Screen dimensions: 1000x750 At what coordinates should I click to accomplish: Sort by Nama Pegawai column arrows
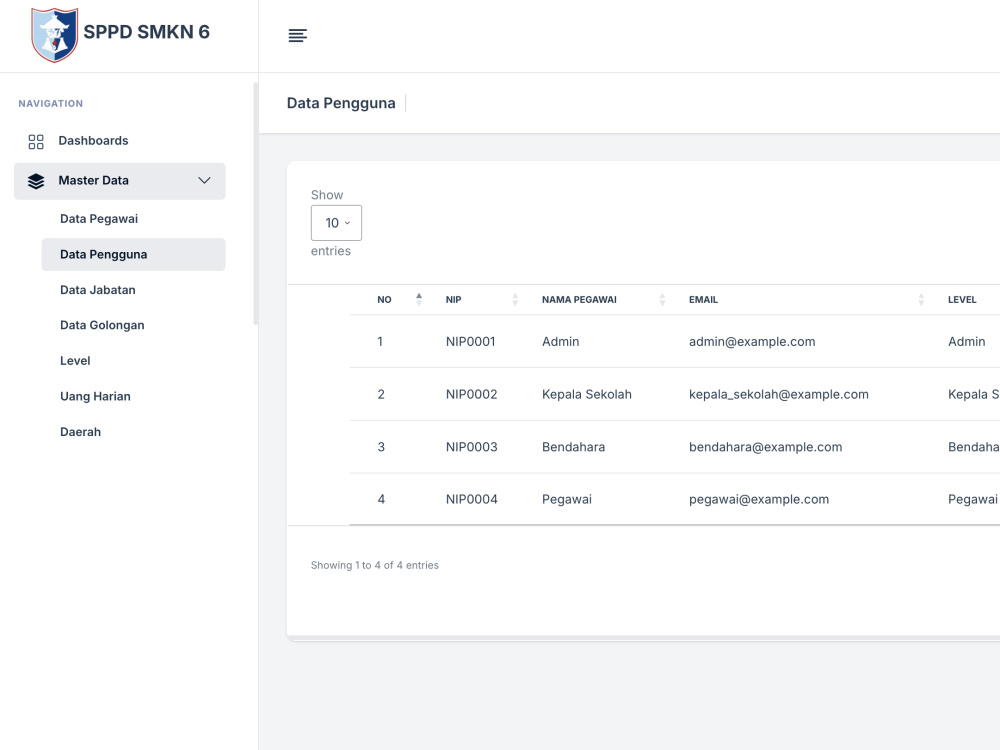[x=662, y=299]
